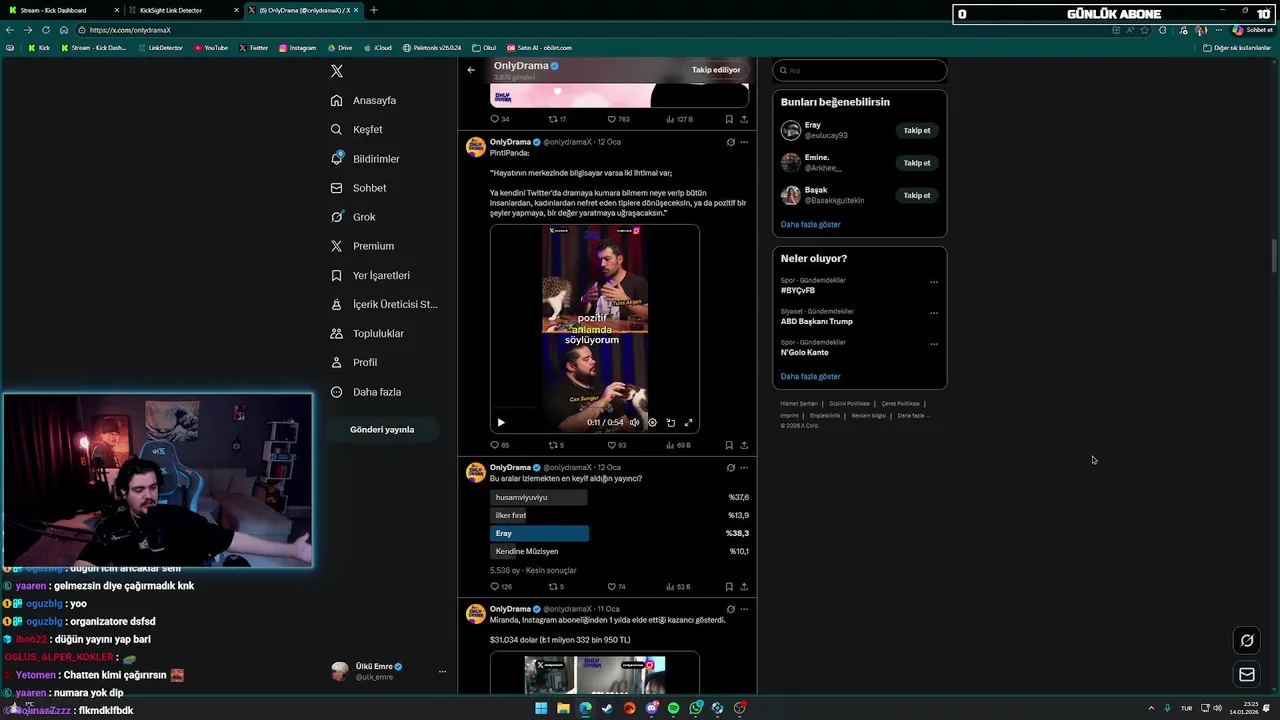Click the browser address bar

(x=590, y=30)
